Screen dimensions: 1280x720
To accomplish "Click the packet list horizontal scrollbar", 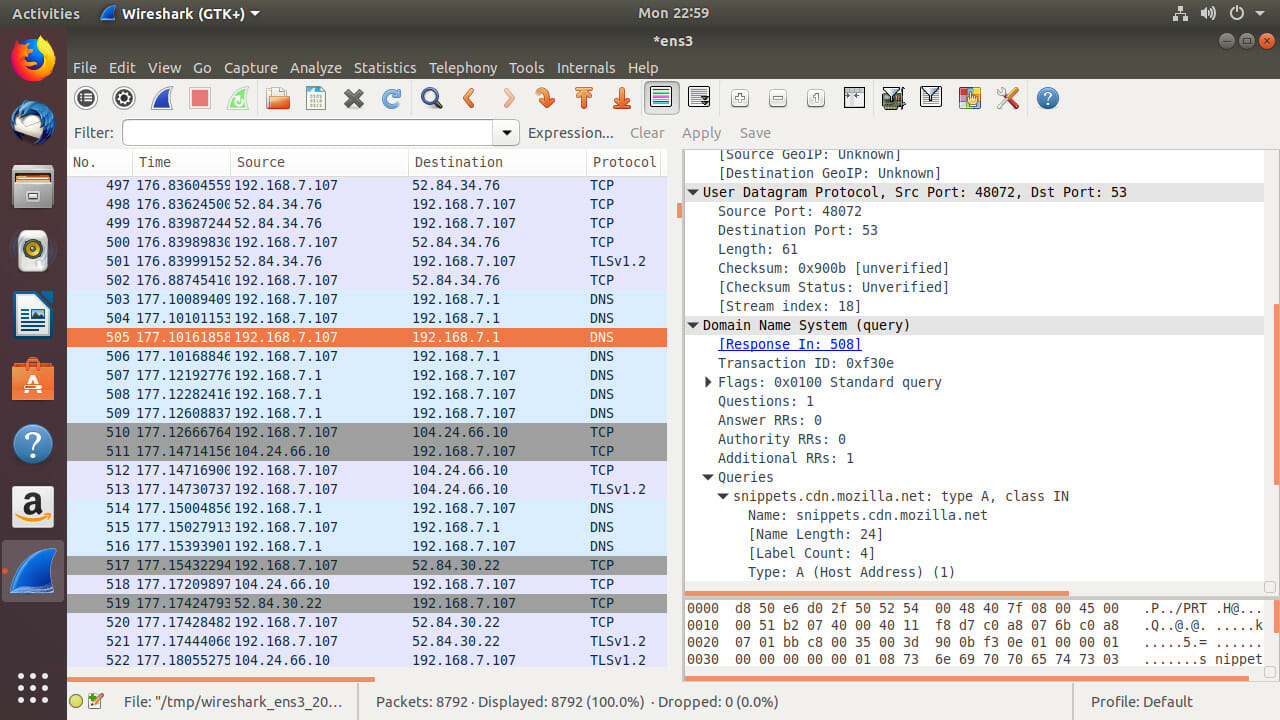I will [x=220, y=679].
